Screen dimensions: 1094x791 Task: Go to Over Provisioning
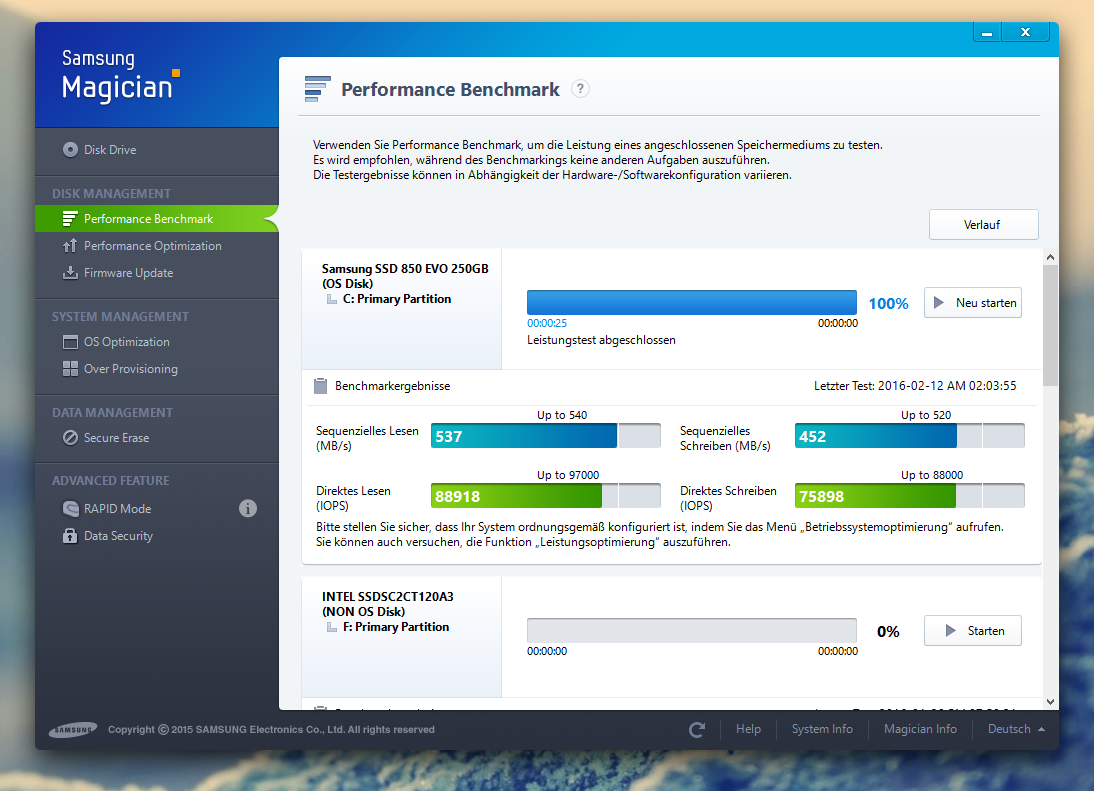tap(130, 369)
